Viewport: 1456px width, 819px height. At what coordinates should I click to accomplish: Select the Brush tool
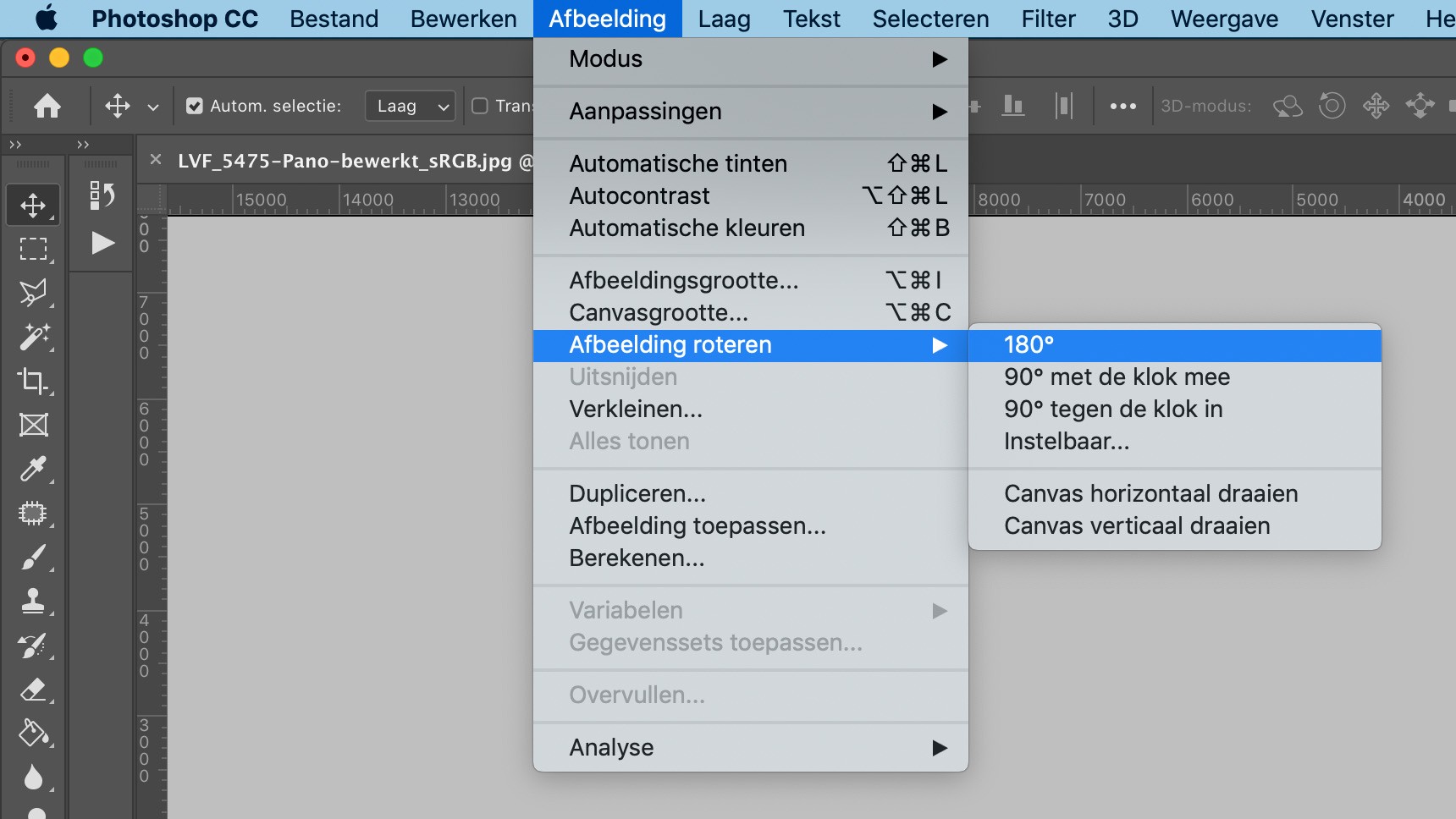click(x=33, y=558)
